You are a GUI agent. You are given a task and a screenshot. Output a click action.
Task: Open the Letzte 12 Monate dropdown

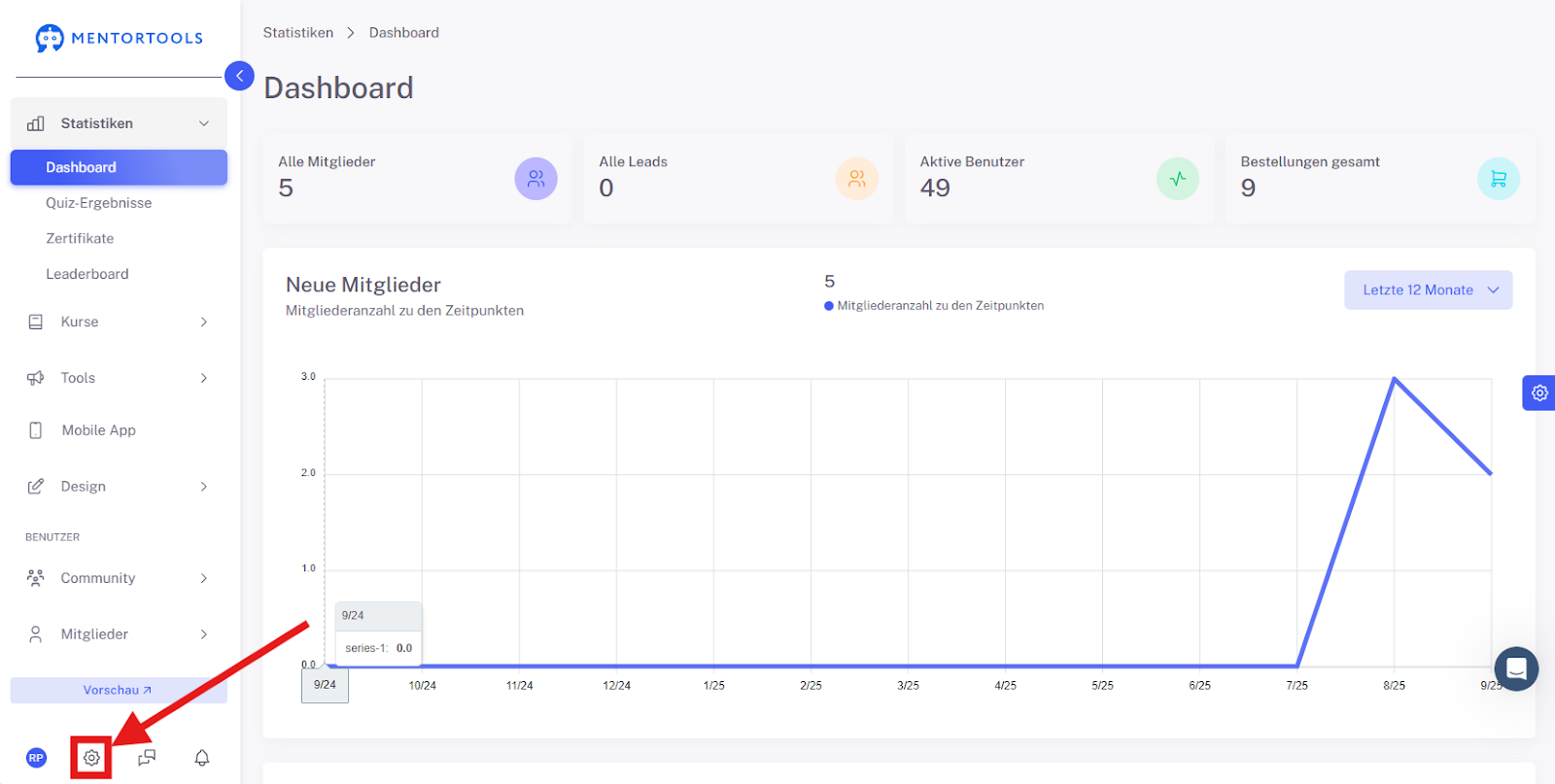click(1428, 290)
